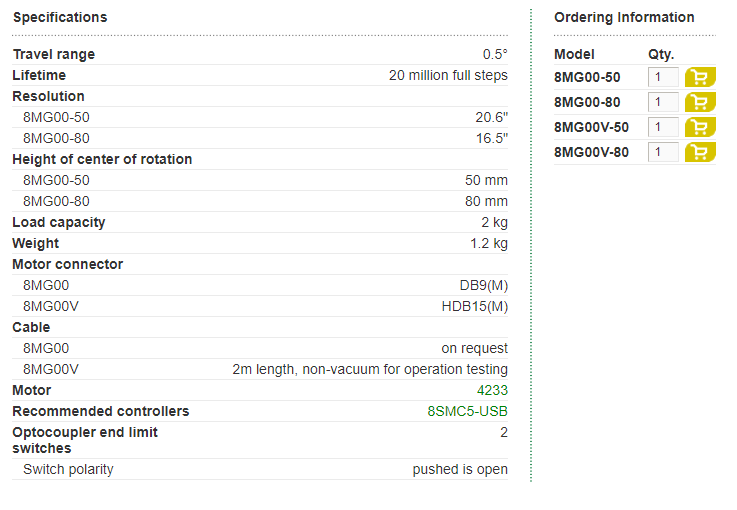Select the 8MG00-50 model name
737x510 pixels.
[587, 77]
